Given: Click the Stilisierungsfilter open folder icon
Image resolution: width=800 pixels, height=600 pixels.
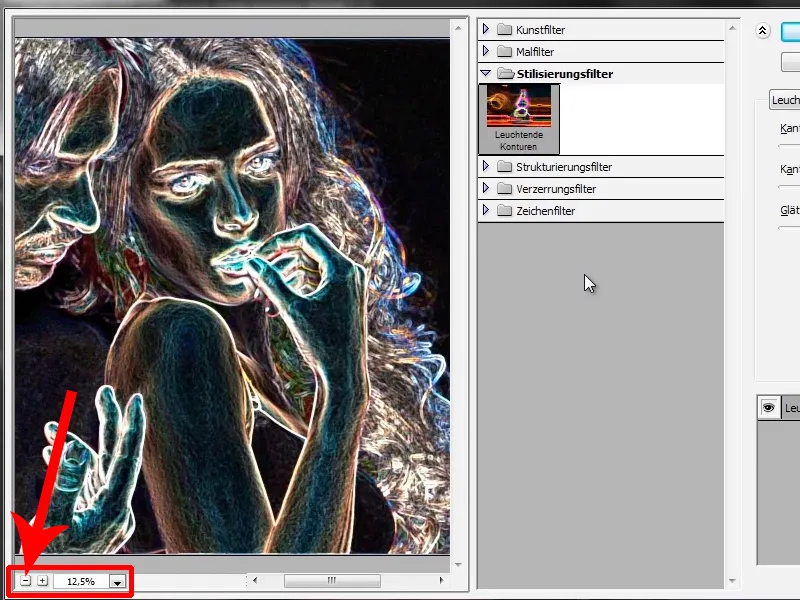Looking at the screenshot, I should coord(505,73).
